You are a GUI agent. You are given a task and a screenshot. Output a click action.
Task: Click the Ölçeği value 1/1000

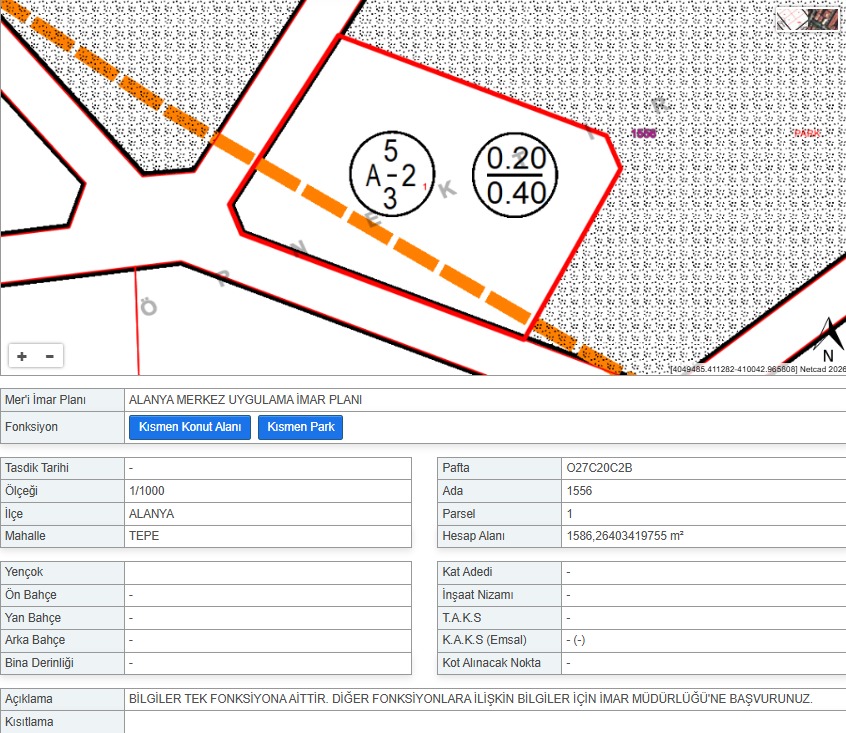(x=147, y=491)
